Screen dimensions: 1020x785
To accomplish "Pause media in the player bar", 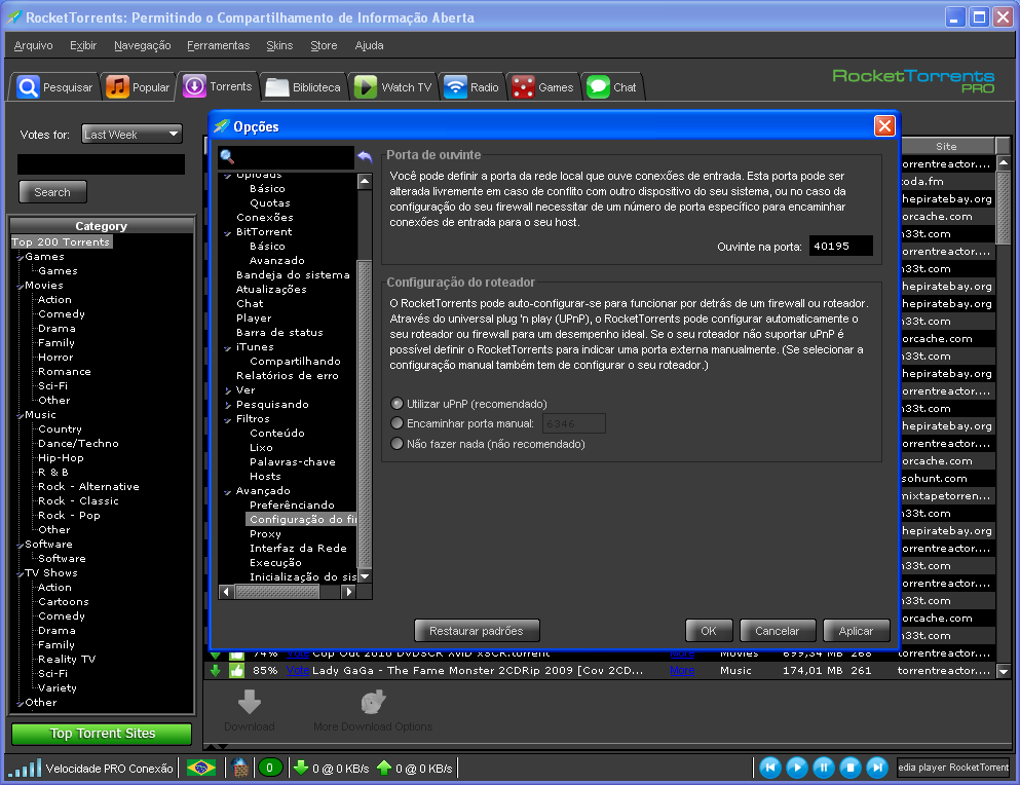I will (824, 768).
